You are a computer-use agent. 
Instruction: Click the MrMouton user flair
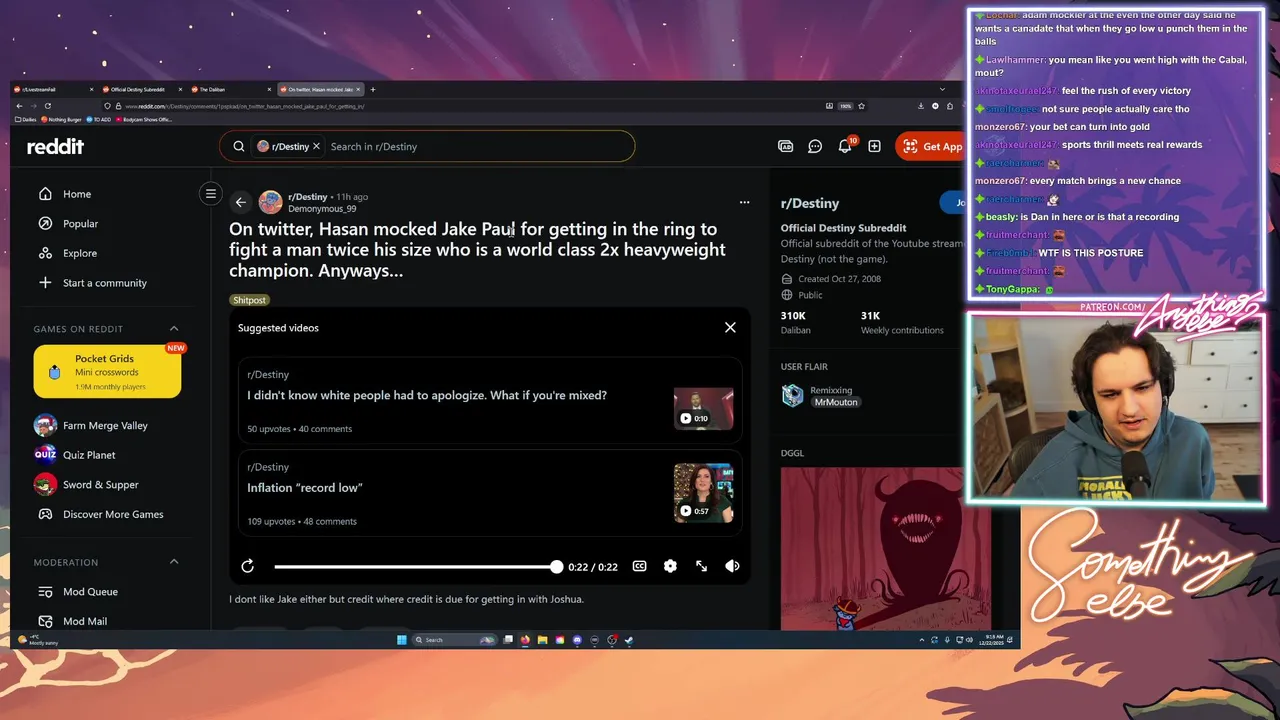tap(836, 402)
